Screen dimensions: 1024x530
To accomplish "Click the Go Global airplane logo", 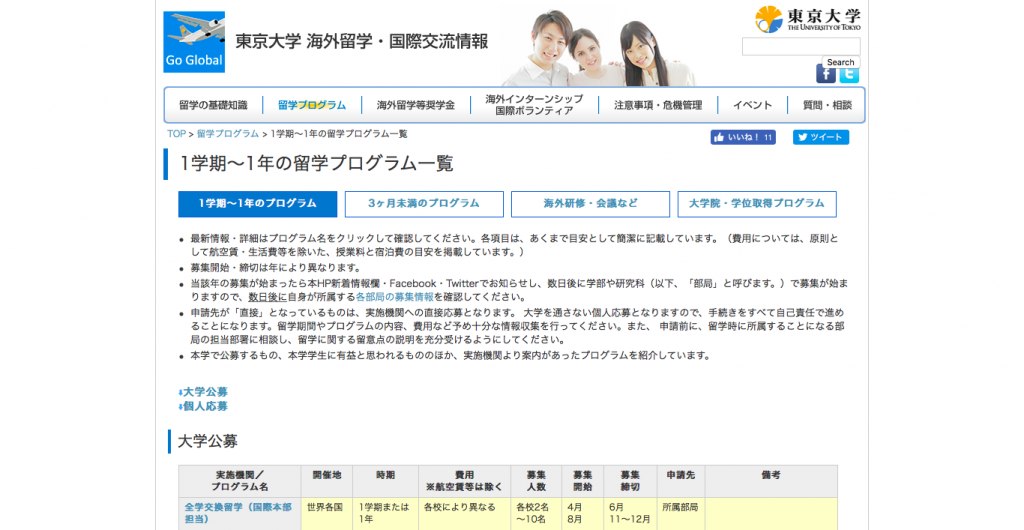I will (194, 42).
